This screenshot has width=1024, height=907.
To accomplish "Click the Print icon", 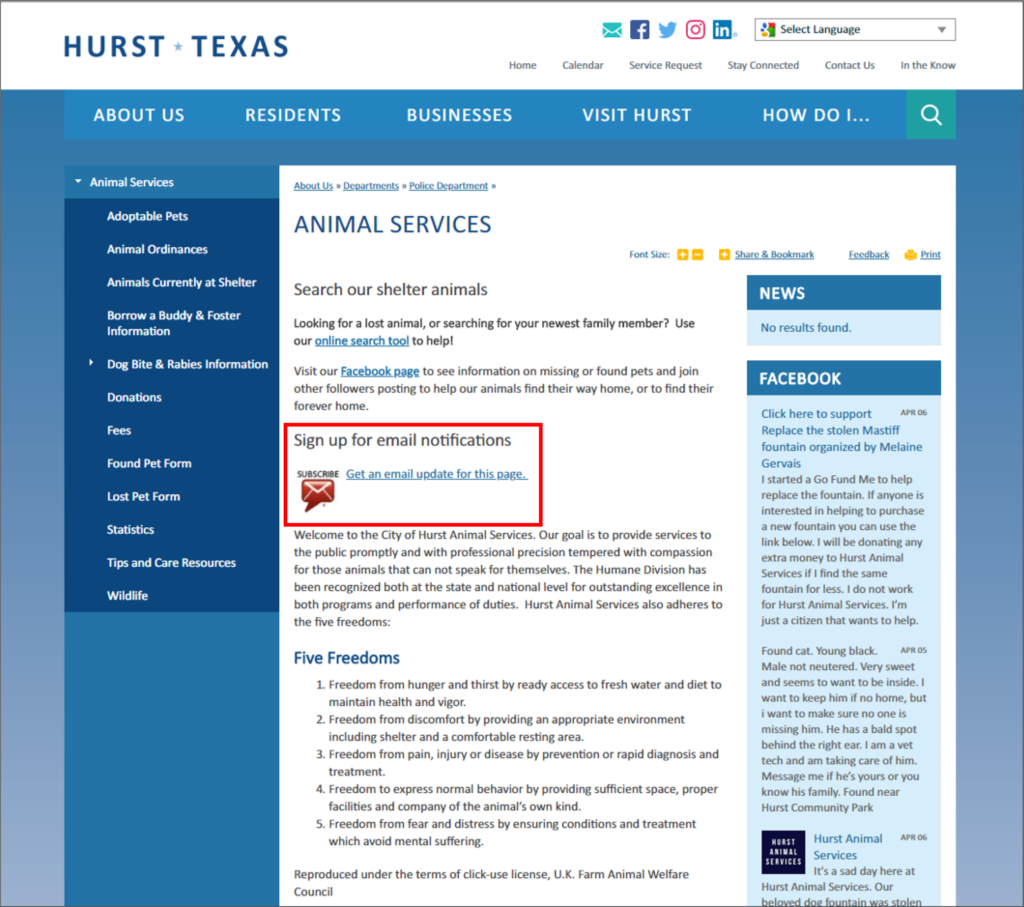I will [x=909, y=254].
